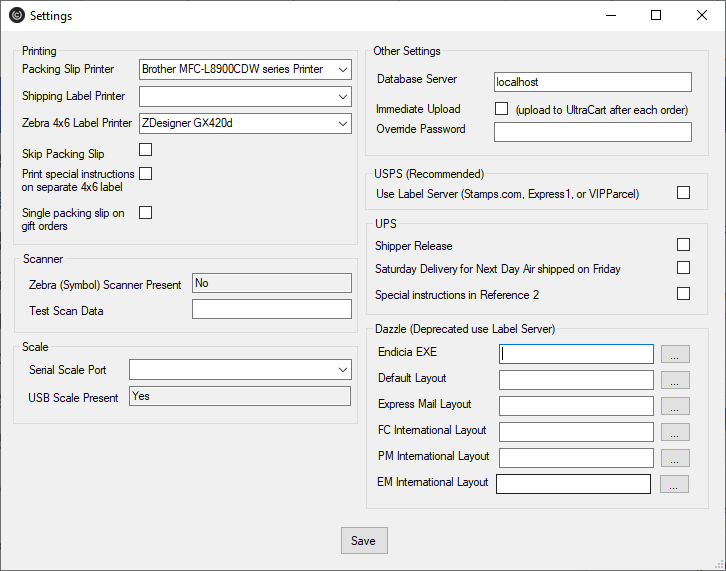Check Special instructions in Reference 2
This screenshot has width=726, height=571.
tap(683, 294)
